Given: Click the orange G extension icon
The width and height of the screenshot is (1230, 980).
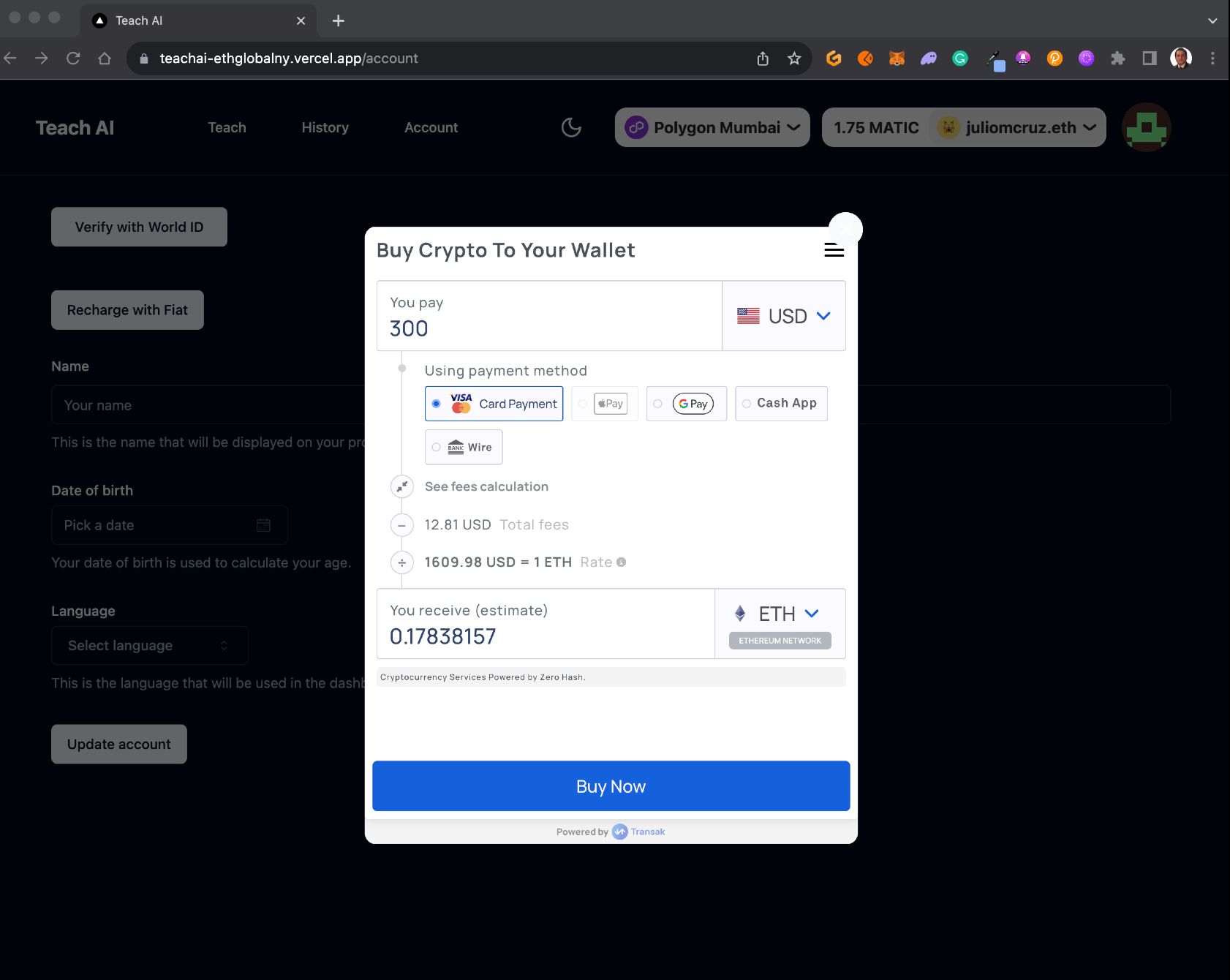Looking at the screenshot, I should (834, 59).
